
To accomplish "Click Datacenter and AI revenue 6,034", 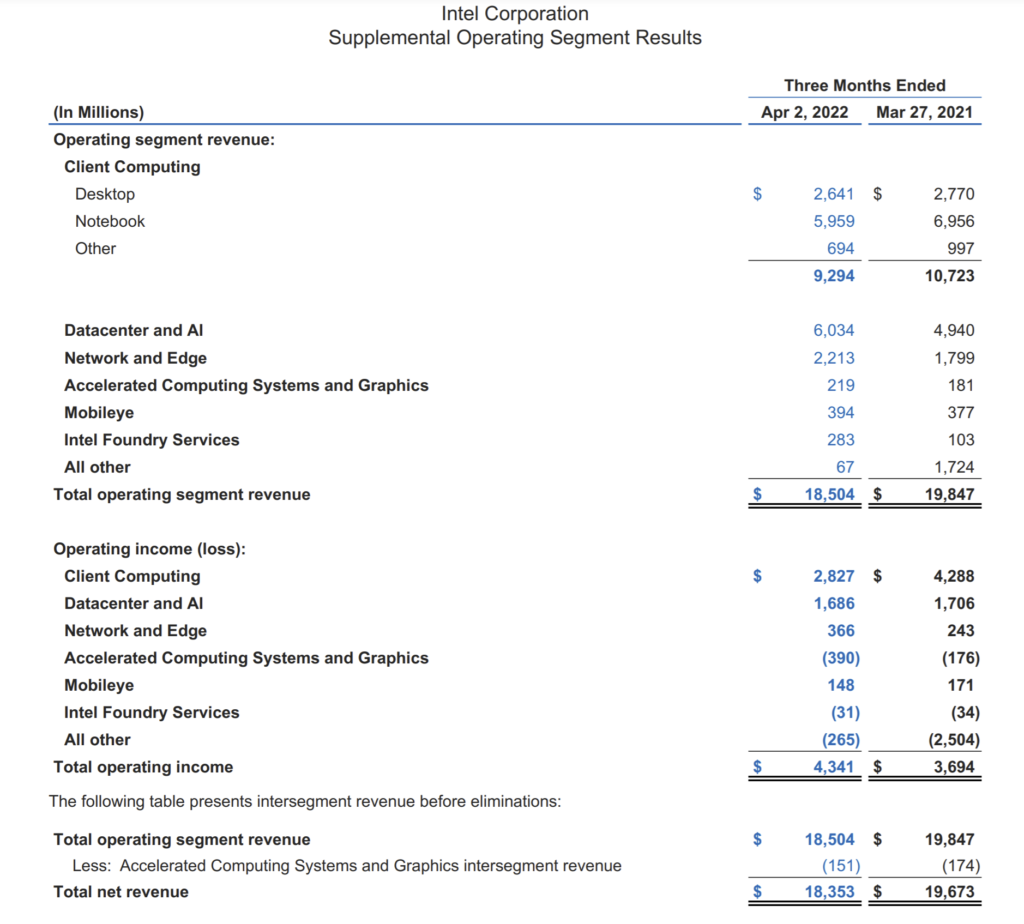I will (x=833, y=330).
